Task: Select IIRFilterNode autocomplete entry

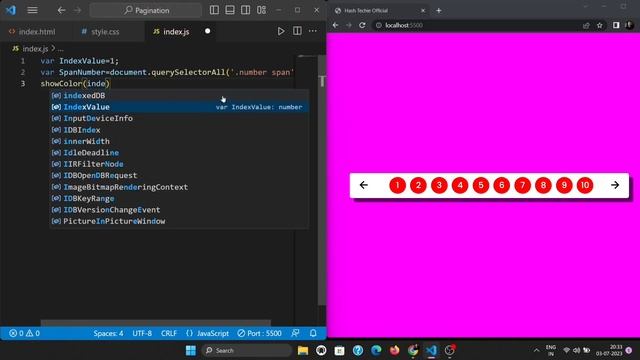Action: [x=179, y=164]
